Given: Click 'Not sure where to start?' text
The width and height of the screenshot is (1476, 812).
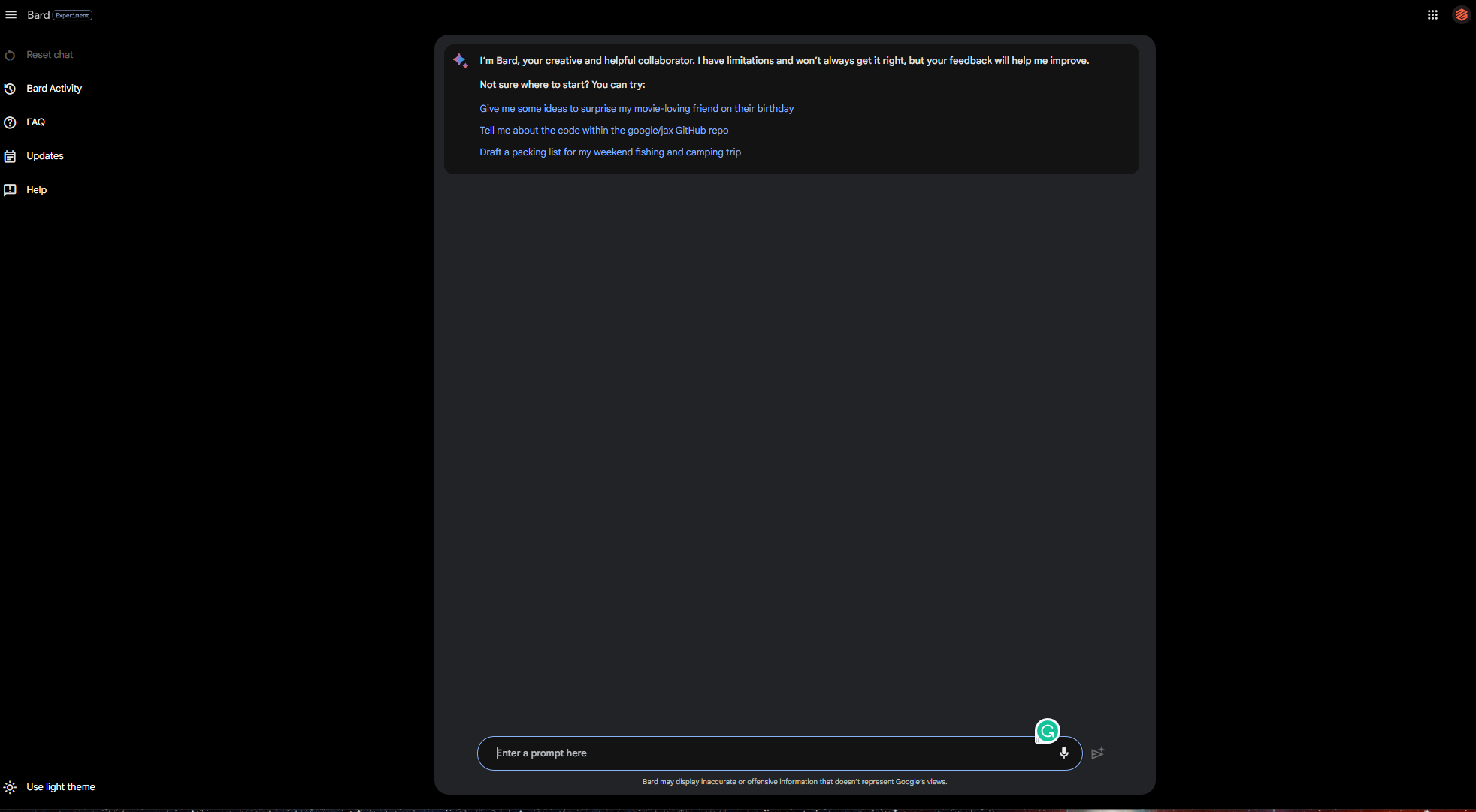Looking at the screenshot, I should click(x=562, y=85).
